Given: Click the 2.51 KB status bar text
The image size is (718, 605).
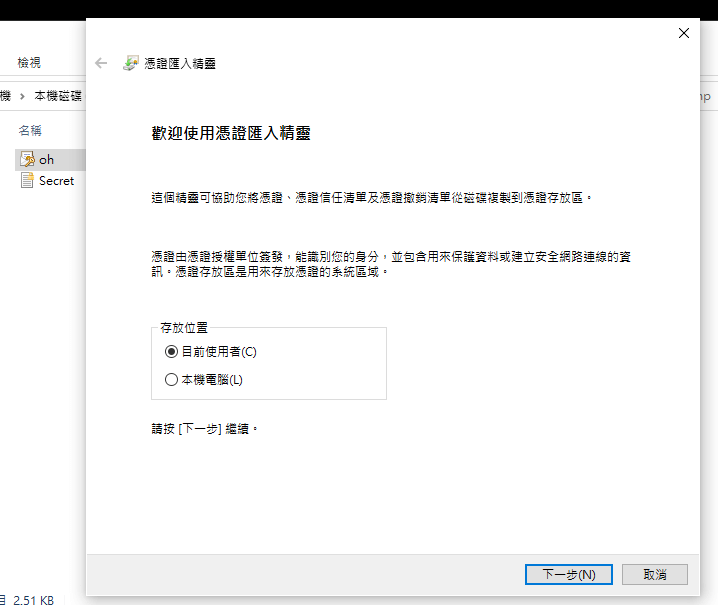Looking at the screenshot, I should pos(33,600).
